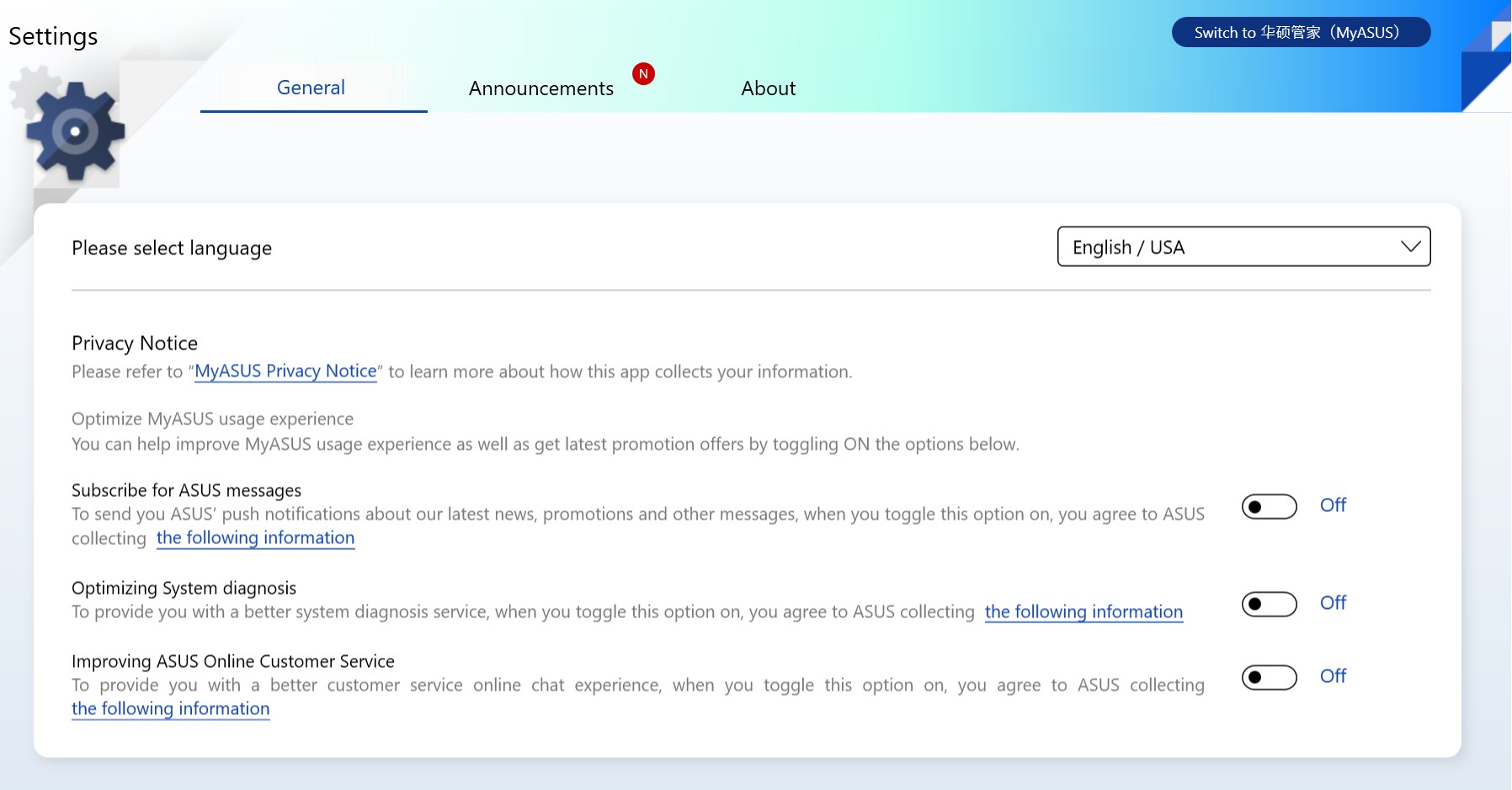Screen dimensions: 1512x790
Task: Open the General tab
Action: [311, 88]
